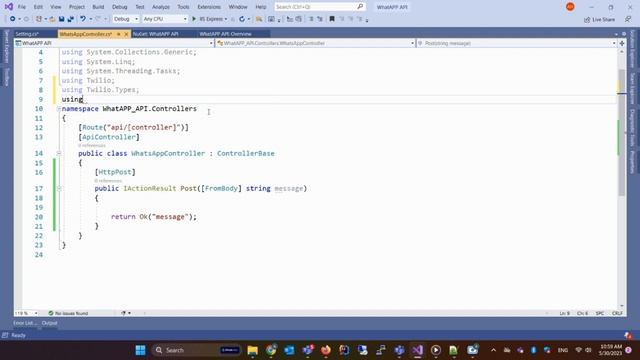
Task: Open Outlook from taskbar
Action: point(289,350)
